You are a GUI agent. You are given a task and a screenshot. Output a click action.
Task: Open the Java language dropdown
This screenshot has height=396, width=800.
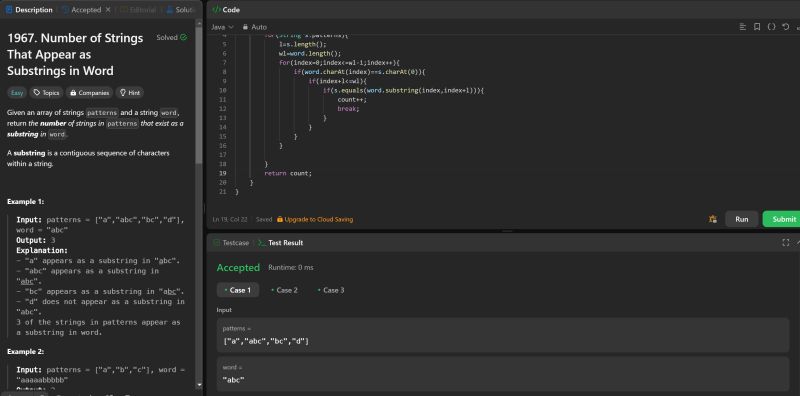click(222, 27)
